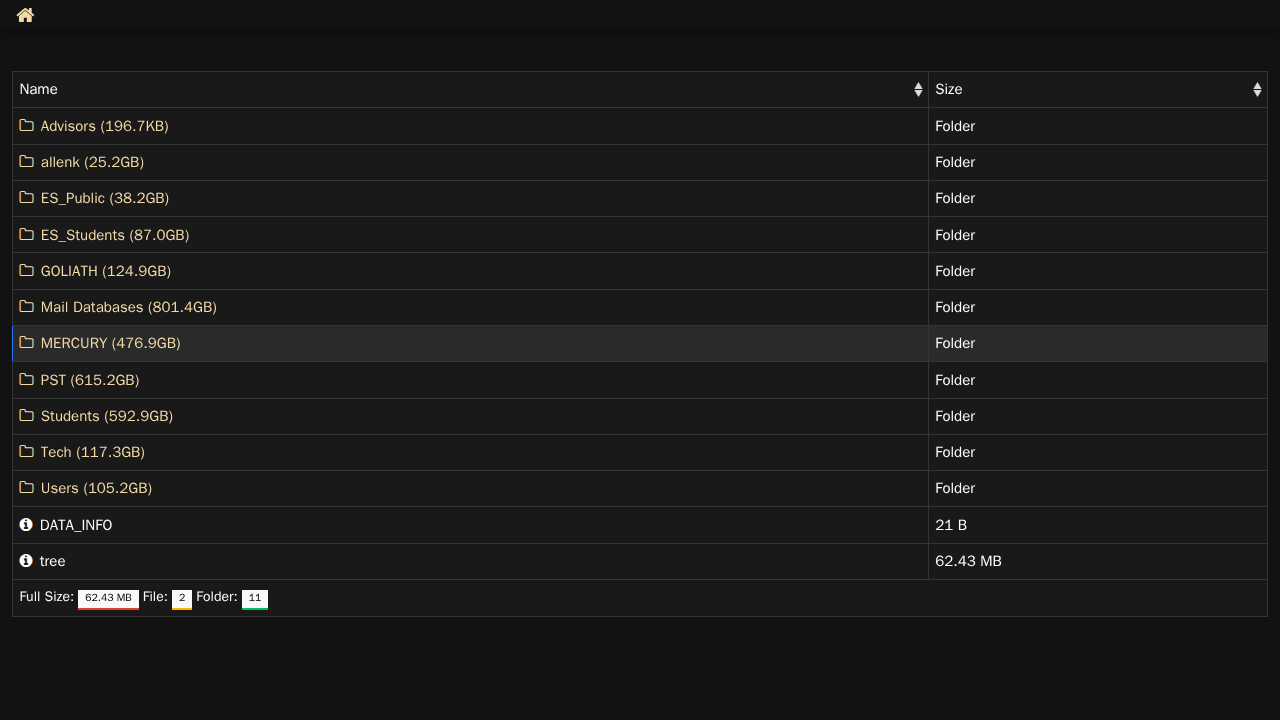
Task: Sort the list by Name column arrows
Action: [x=918, y=90]
